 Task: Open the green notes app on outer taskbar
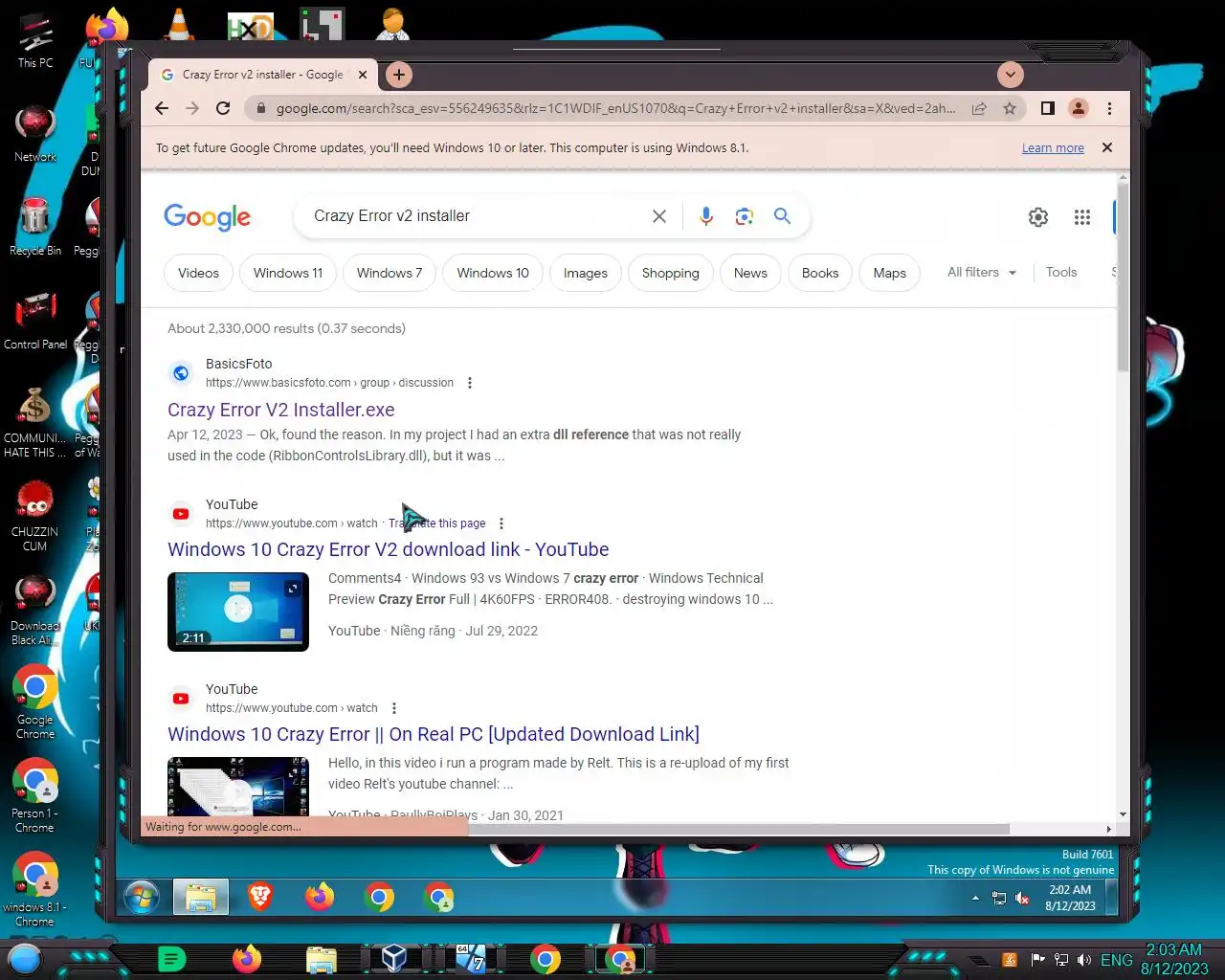coord(171,958)
